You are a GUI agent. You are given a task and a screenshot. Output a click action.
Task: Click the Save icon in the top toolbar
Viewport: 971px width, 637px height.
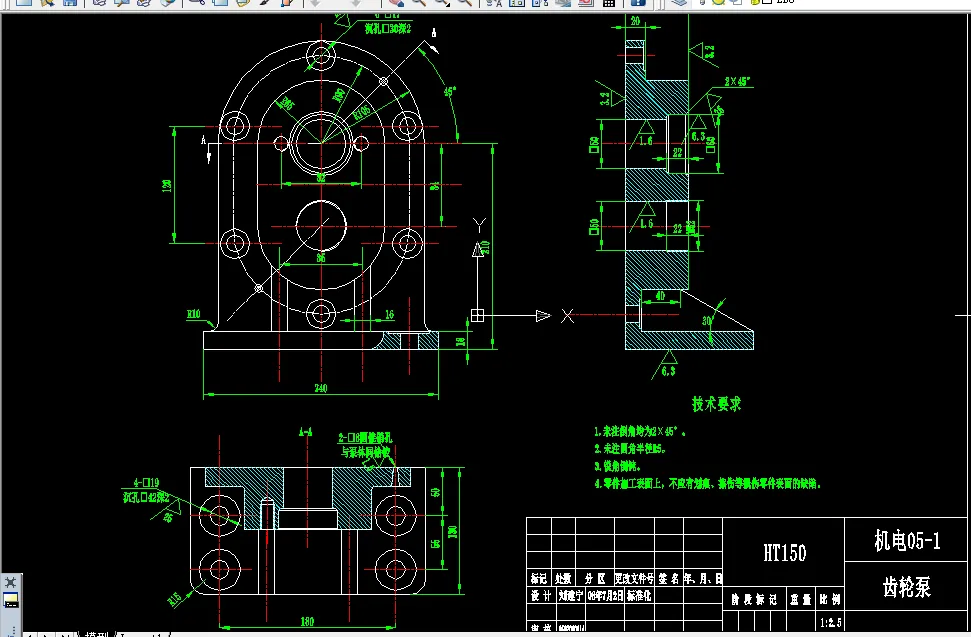pos(70,2)
